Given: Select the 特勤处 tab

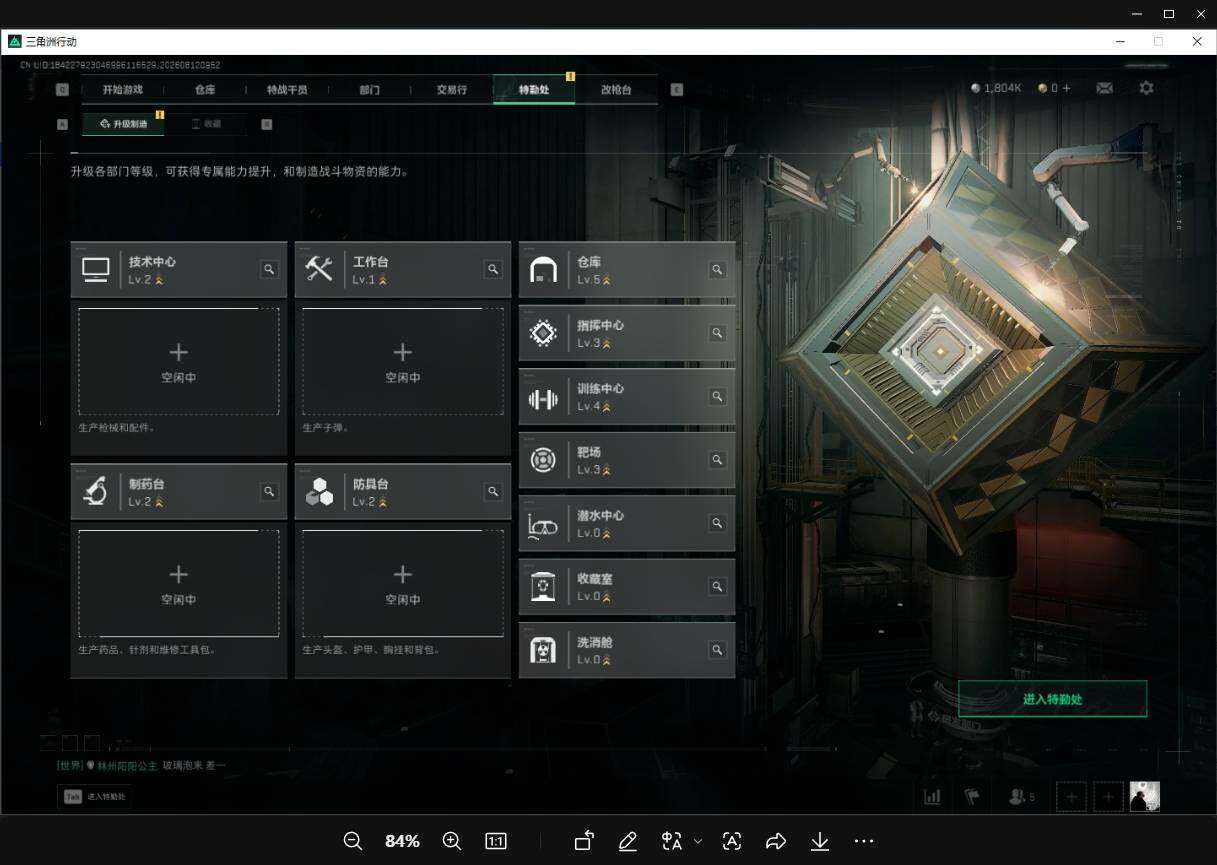Looking at the screenshot, I should point(534,89).
